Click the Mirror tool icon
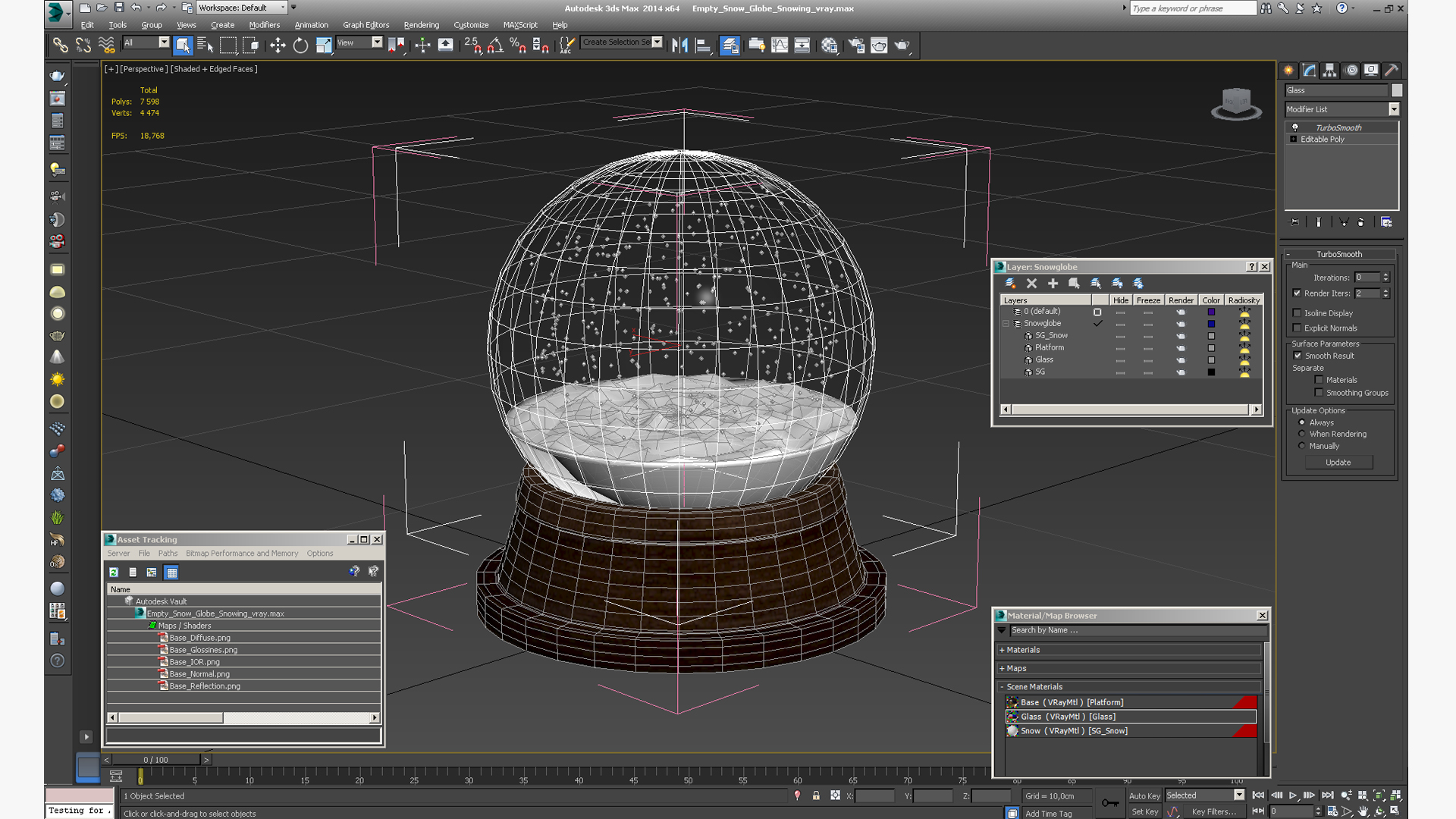Image resolution: width=1456 pixels, height=819 pixels. click(679, 45)
